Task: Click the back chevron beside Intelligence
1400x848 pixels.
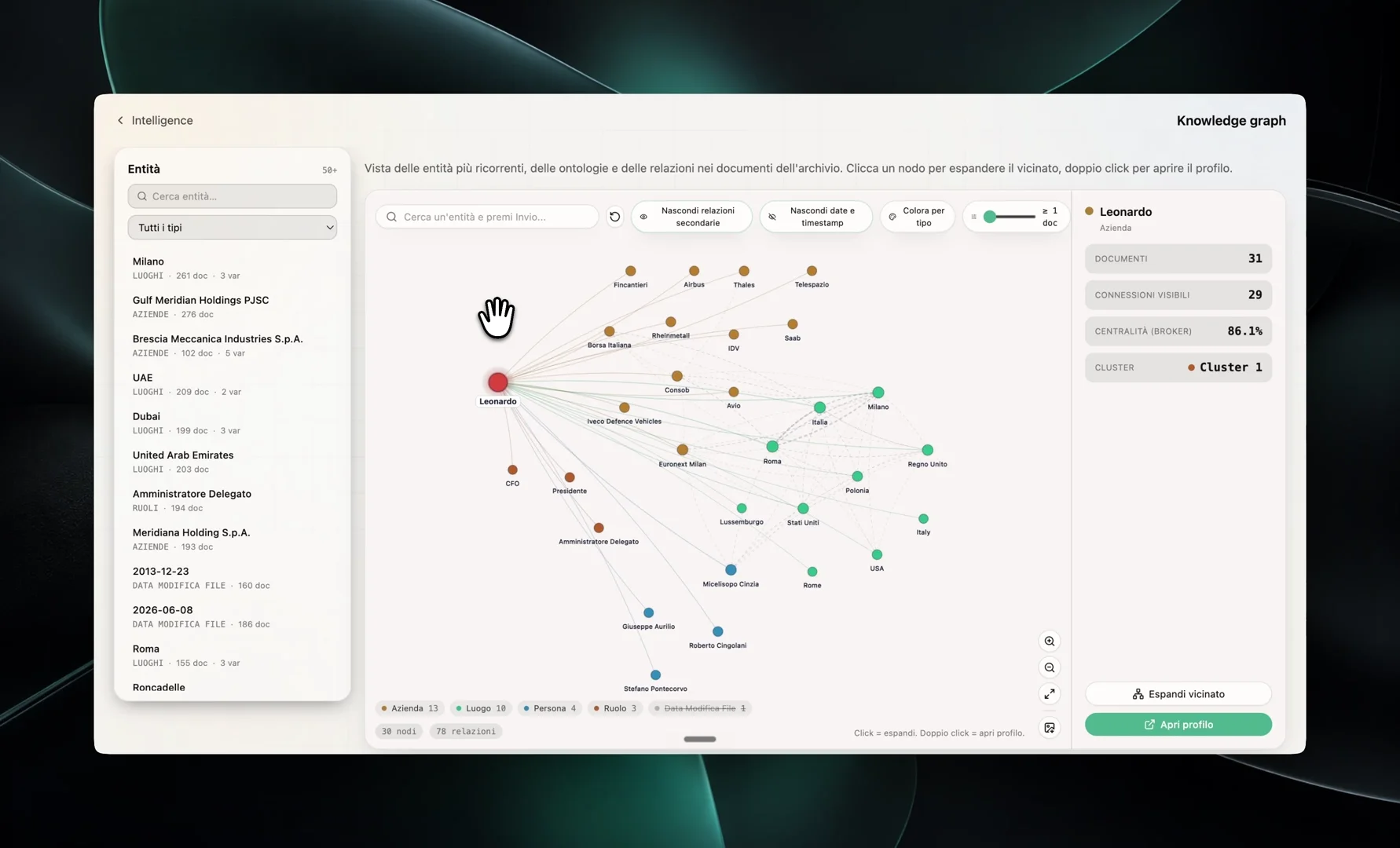Action: pyautogui.click(x=120, y=120)
